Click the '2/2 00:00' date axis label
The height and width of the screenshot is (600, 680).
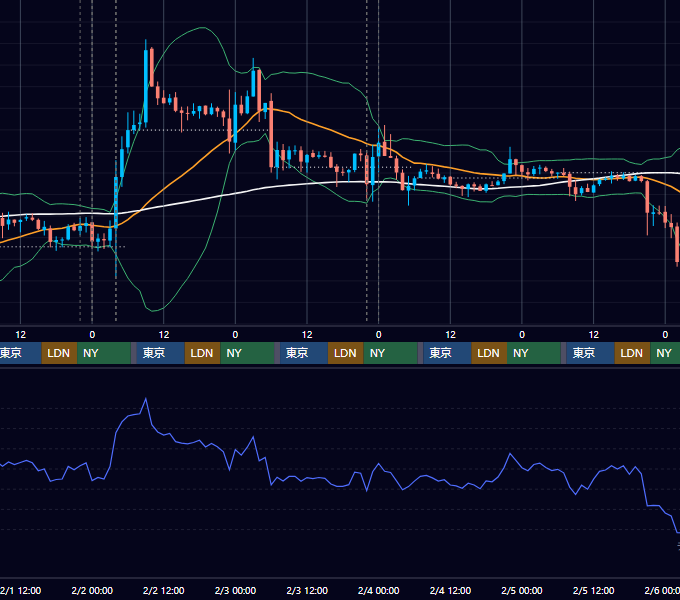pos(92,590)
